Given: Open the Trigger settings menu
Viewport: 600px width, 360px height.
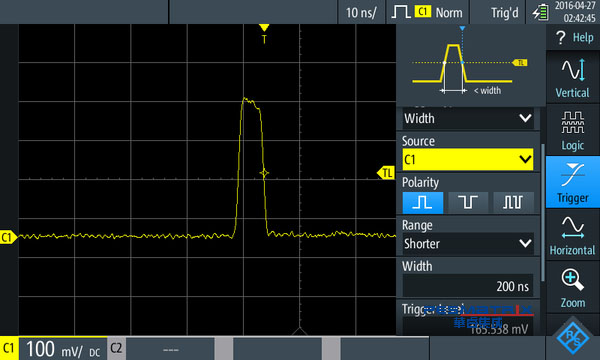Looking at the screenshot, I should tap(573, 182).
